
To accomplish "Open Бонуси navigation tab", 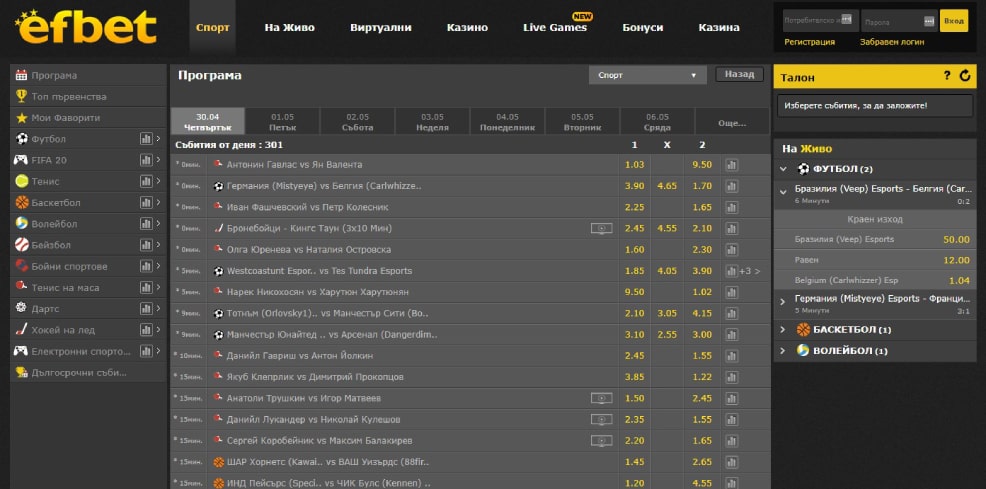I will coord(643,28).
